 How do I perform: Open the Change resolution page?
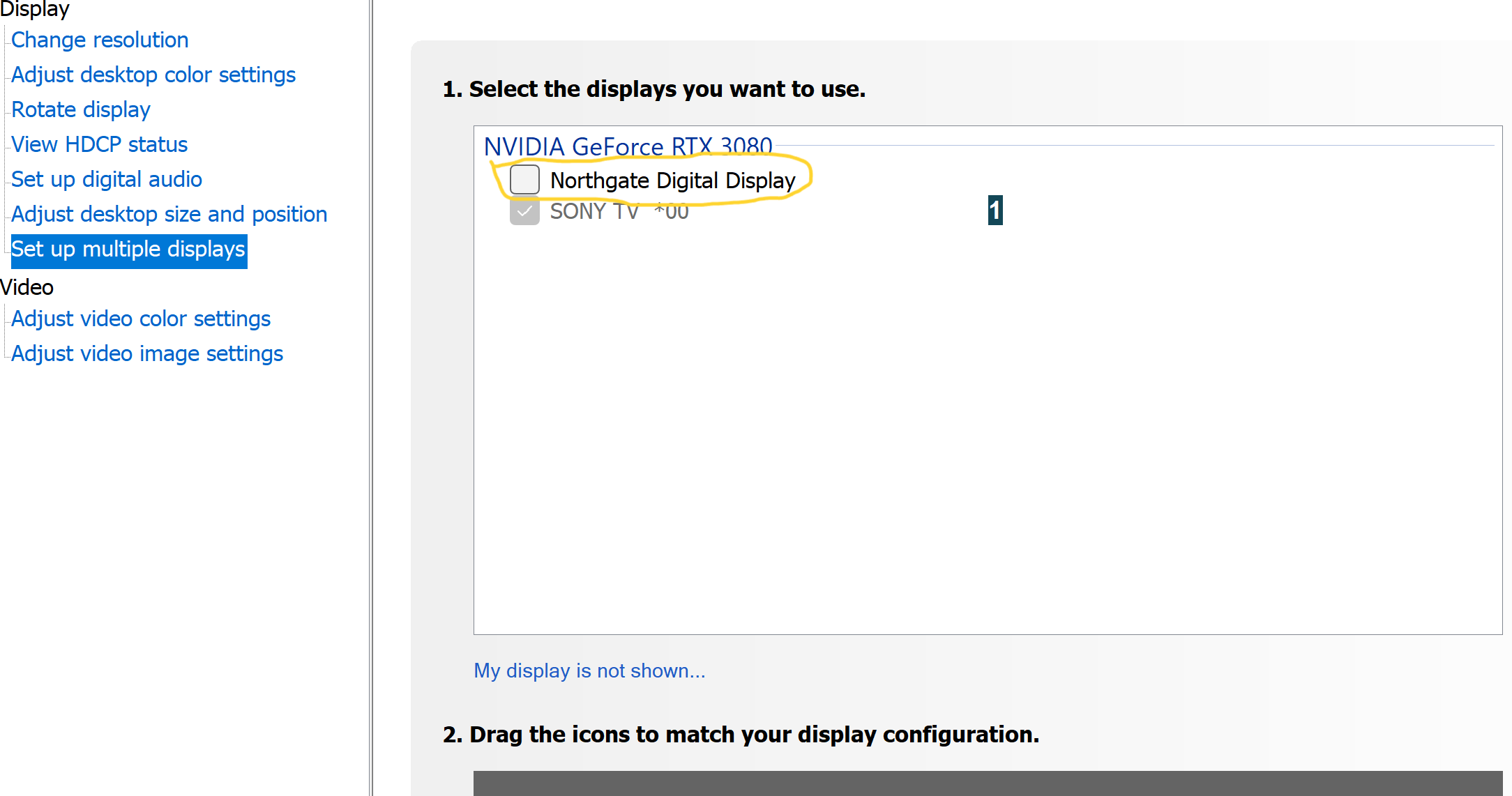coord(100,40)
